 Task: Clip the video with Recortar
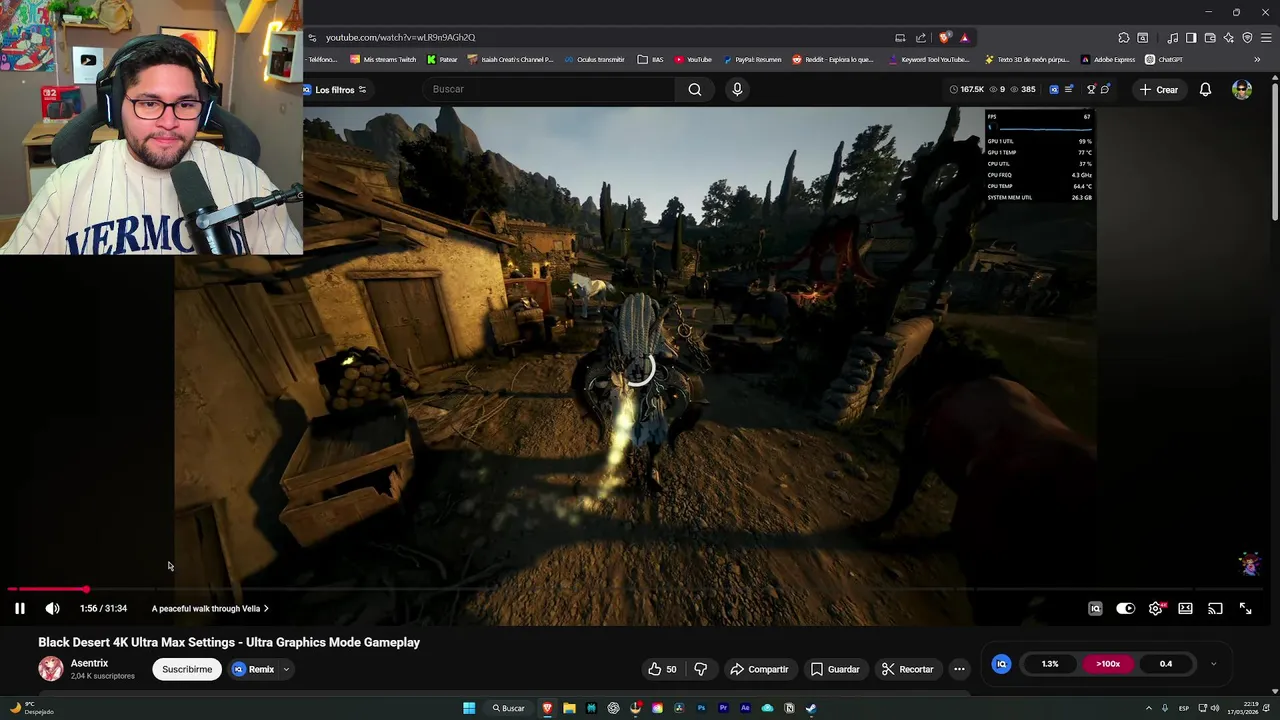(x=907, y=669)
